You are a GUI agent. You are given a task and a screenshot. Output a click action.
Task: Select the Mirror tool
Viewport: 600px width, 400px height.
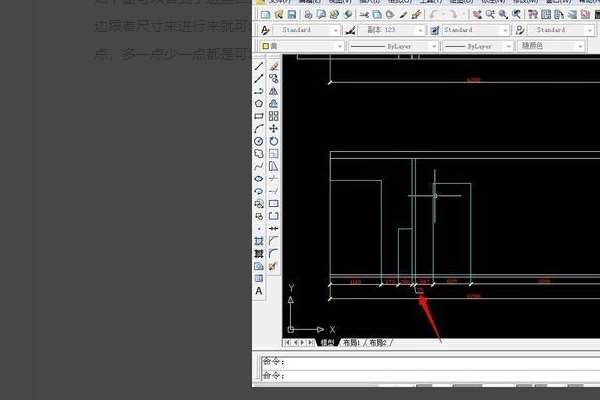coord(273,91)
